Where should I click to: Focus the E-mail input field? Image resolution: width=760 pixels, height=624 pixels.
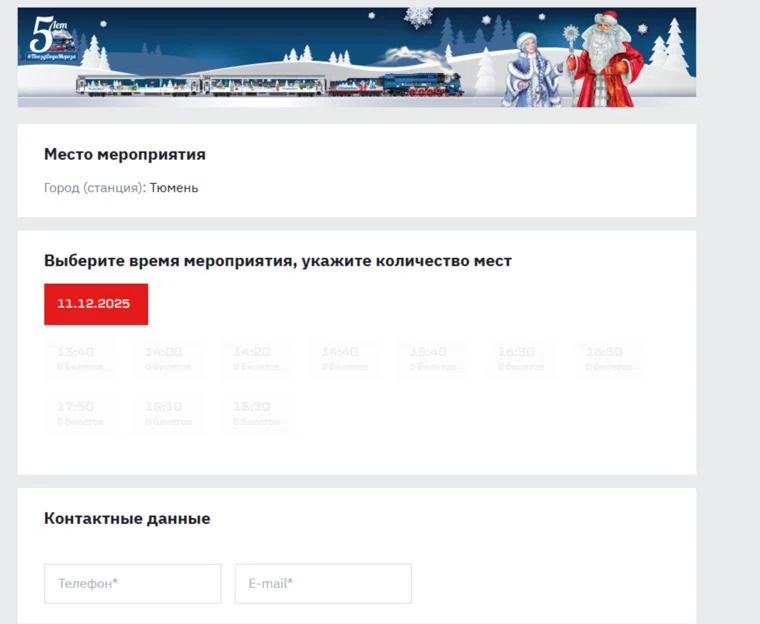(x=323, y=584)
